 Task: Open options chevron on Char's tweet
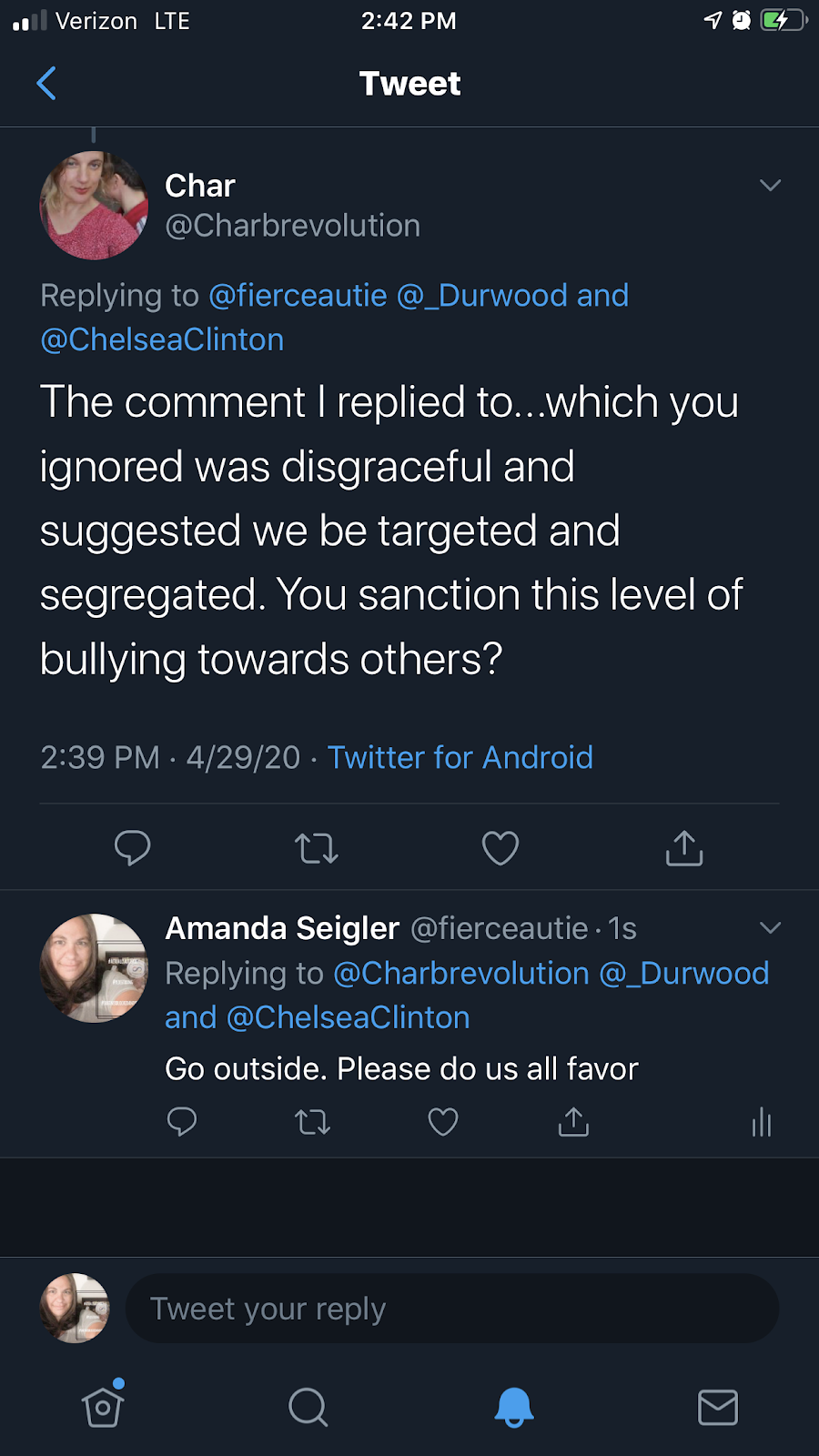pyautogui.click(x=770, y=186)
